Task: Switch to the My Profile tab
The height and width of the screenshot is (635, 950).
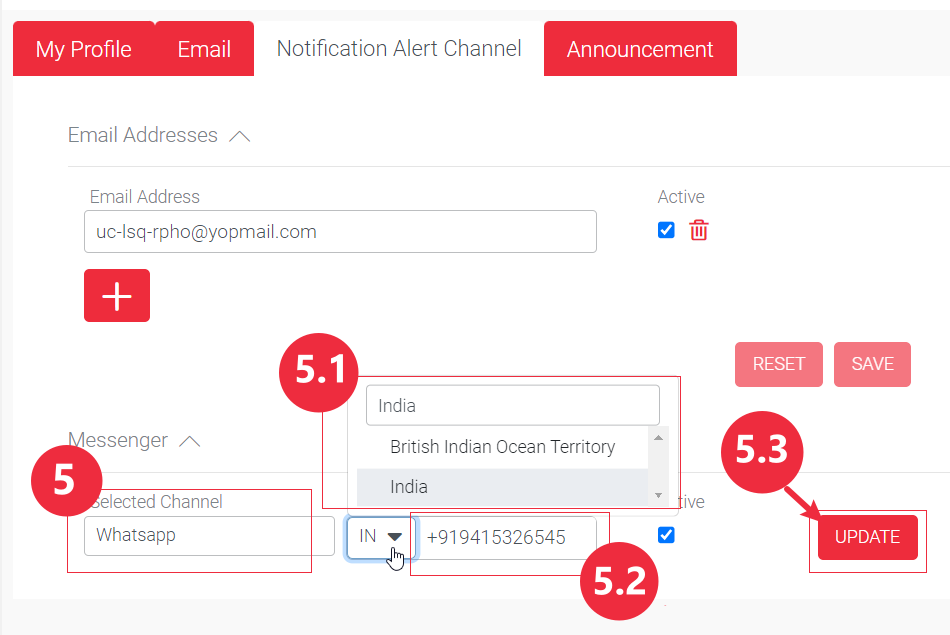Action: (84, 49)
